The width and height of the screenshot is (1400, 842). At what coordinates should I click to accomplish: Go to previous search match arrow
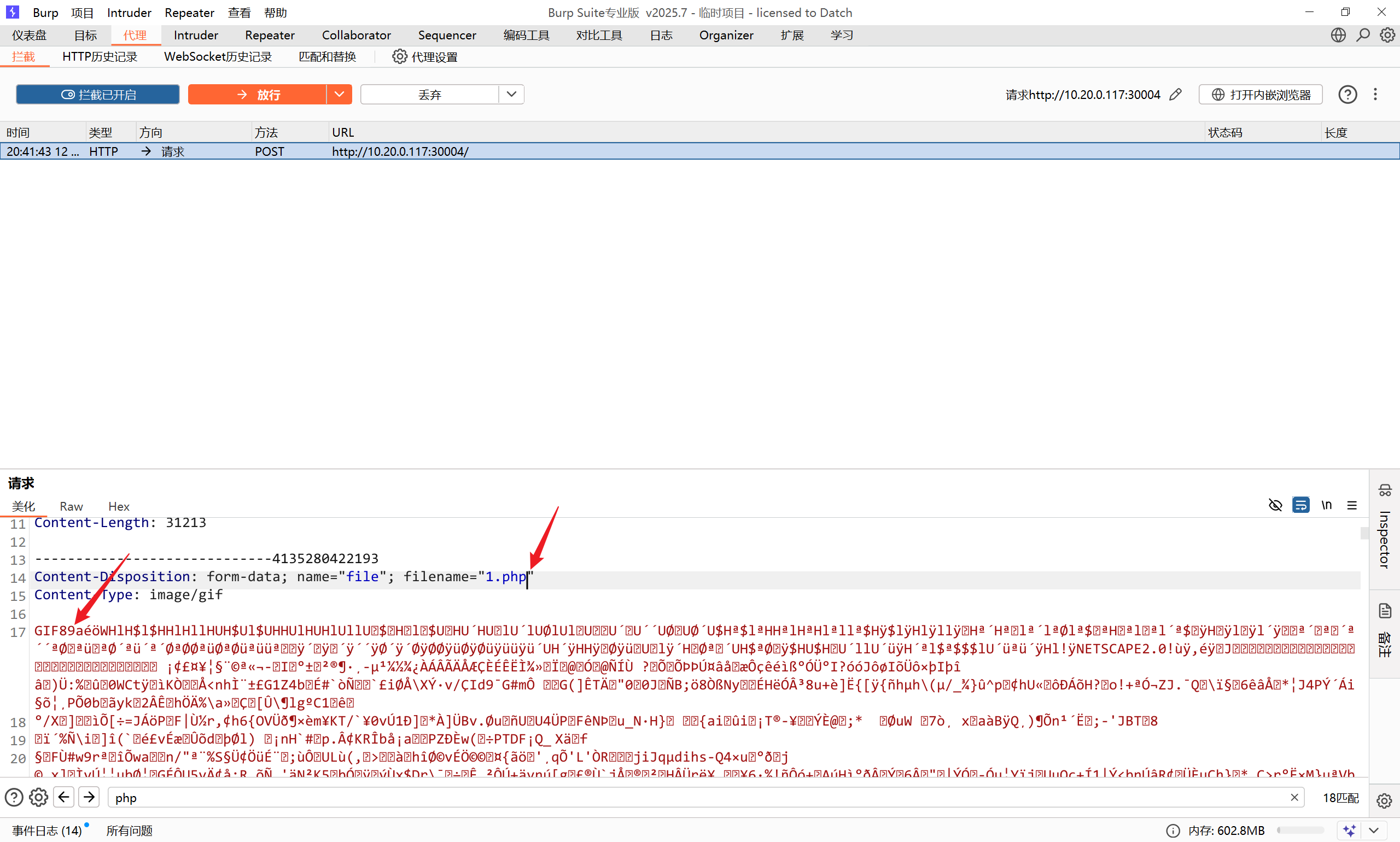(64, 797)
